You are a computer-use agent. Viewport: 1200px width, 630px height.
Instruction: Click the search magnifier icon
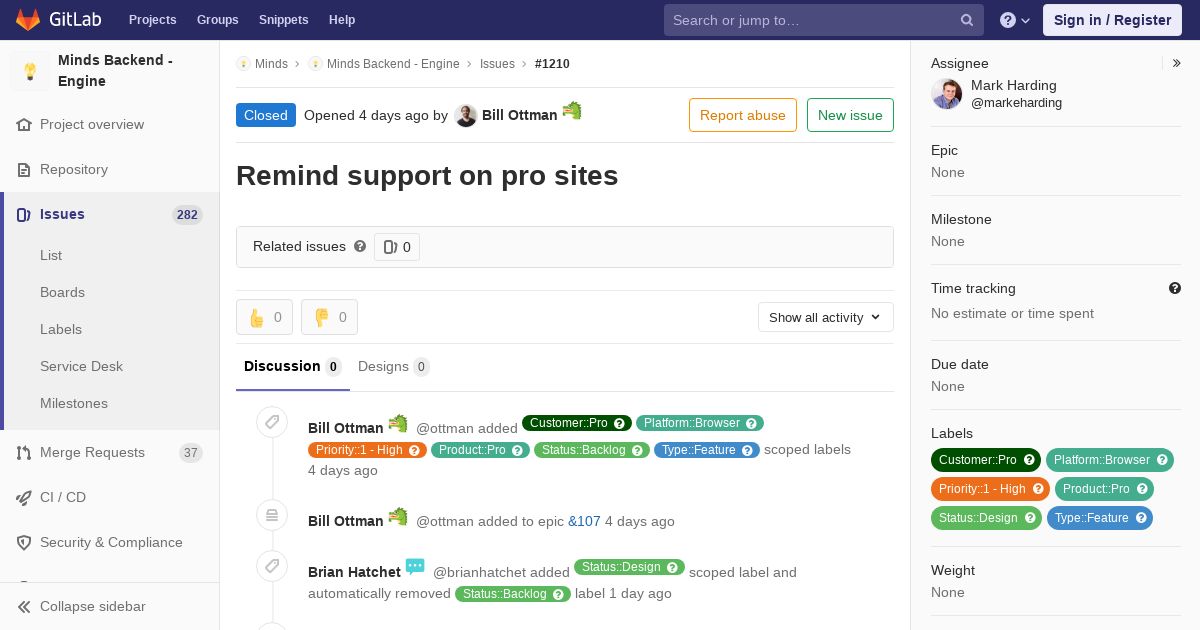[967, 20]
